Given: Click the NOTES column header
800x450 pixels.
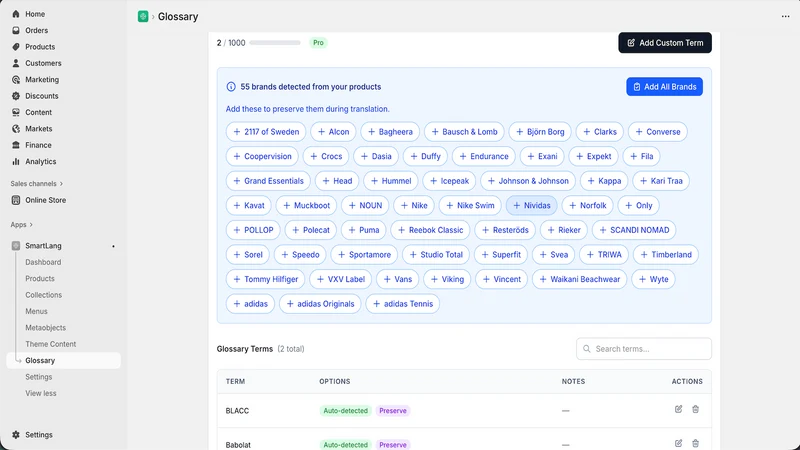Looking at the screenshot, I should [573, 382].
